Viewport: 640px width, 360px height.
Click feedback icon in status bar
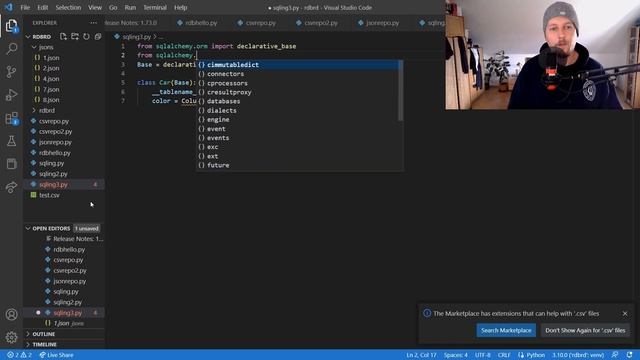(x=615, y=355)
